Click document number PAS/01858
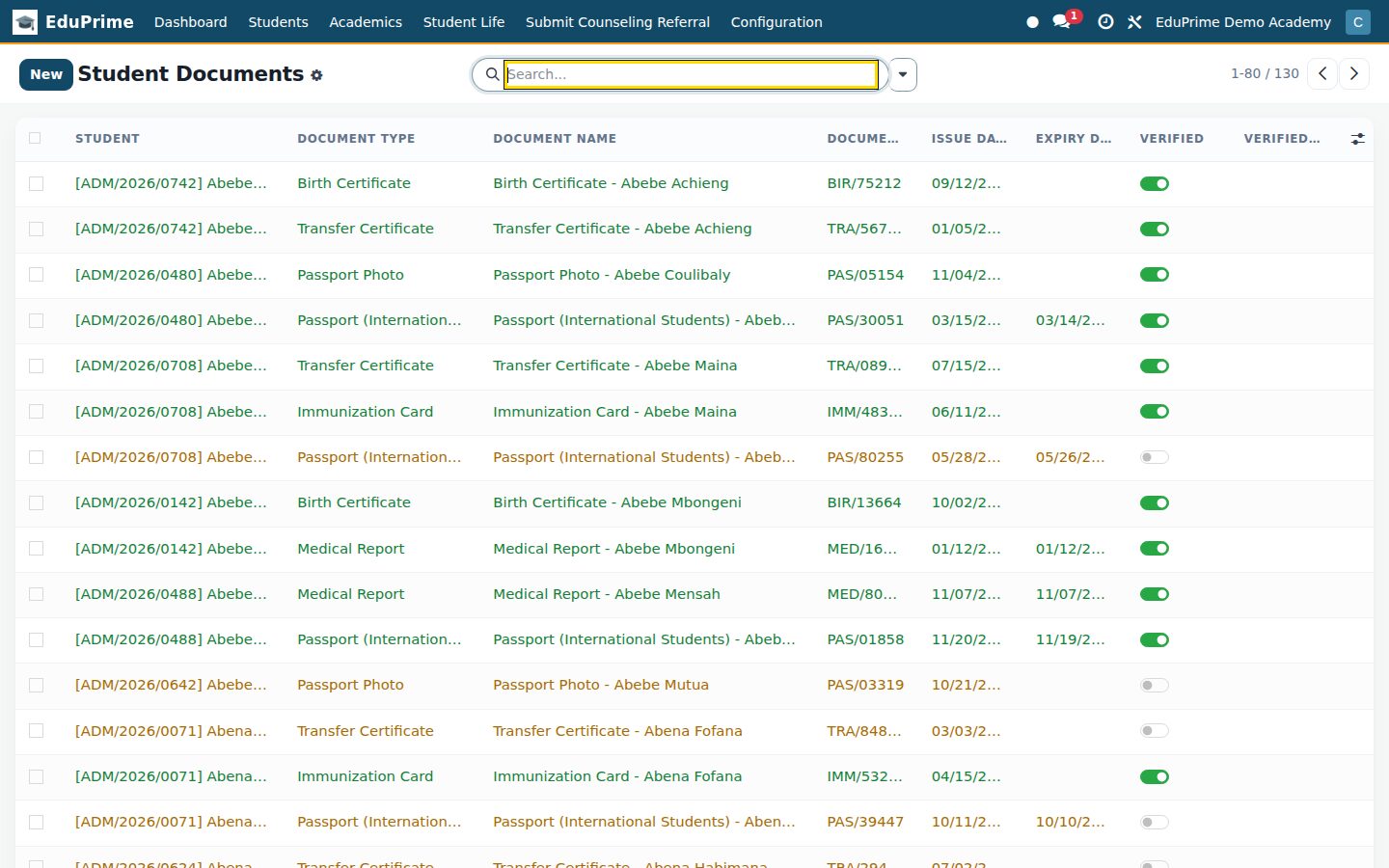 (865, 639)
